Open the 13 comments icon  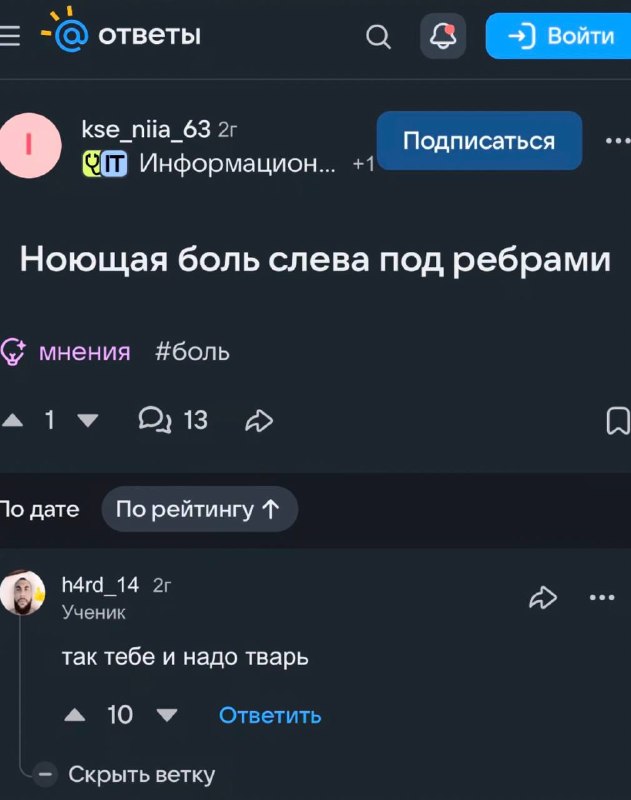173,420
